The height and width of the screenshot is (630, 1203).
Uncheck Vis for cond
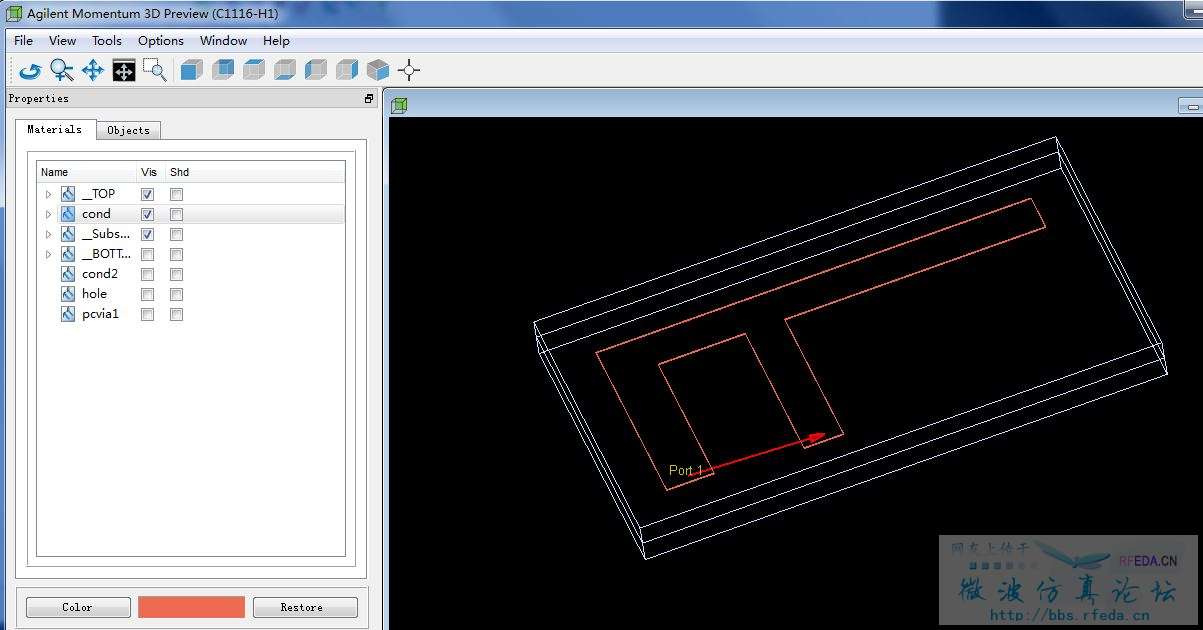[147, 214]
